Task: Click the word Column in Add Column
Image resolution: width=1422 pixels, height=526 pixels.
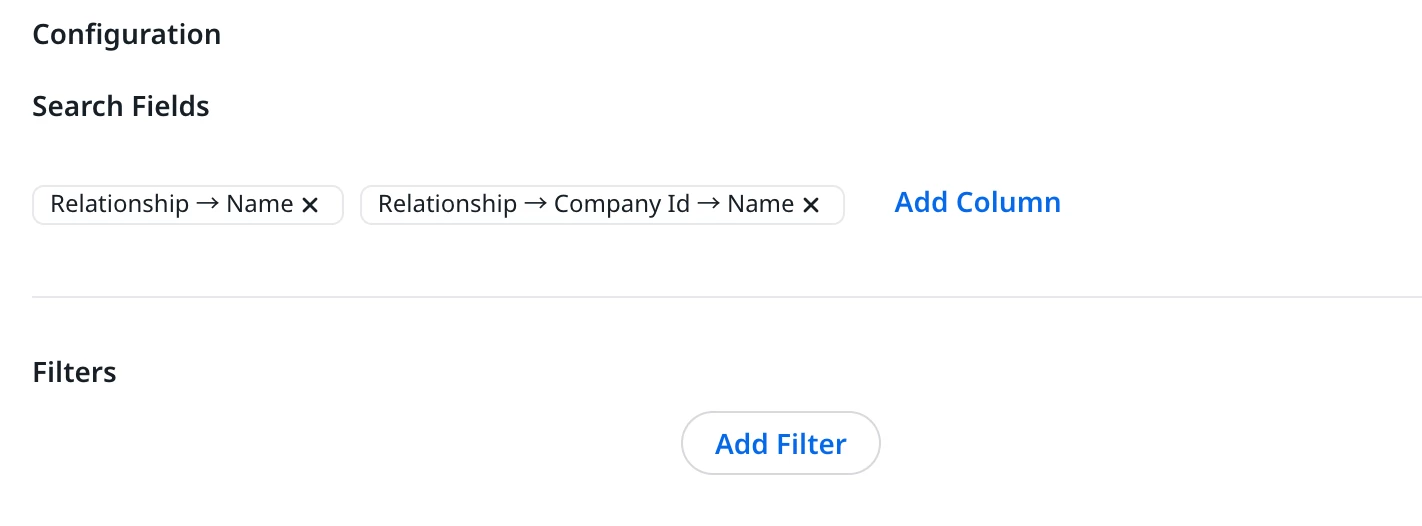Action: tap(1009, 203)
